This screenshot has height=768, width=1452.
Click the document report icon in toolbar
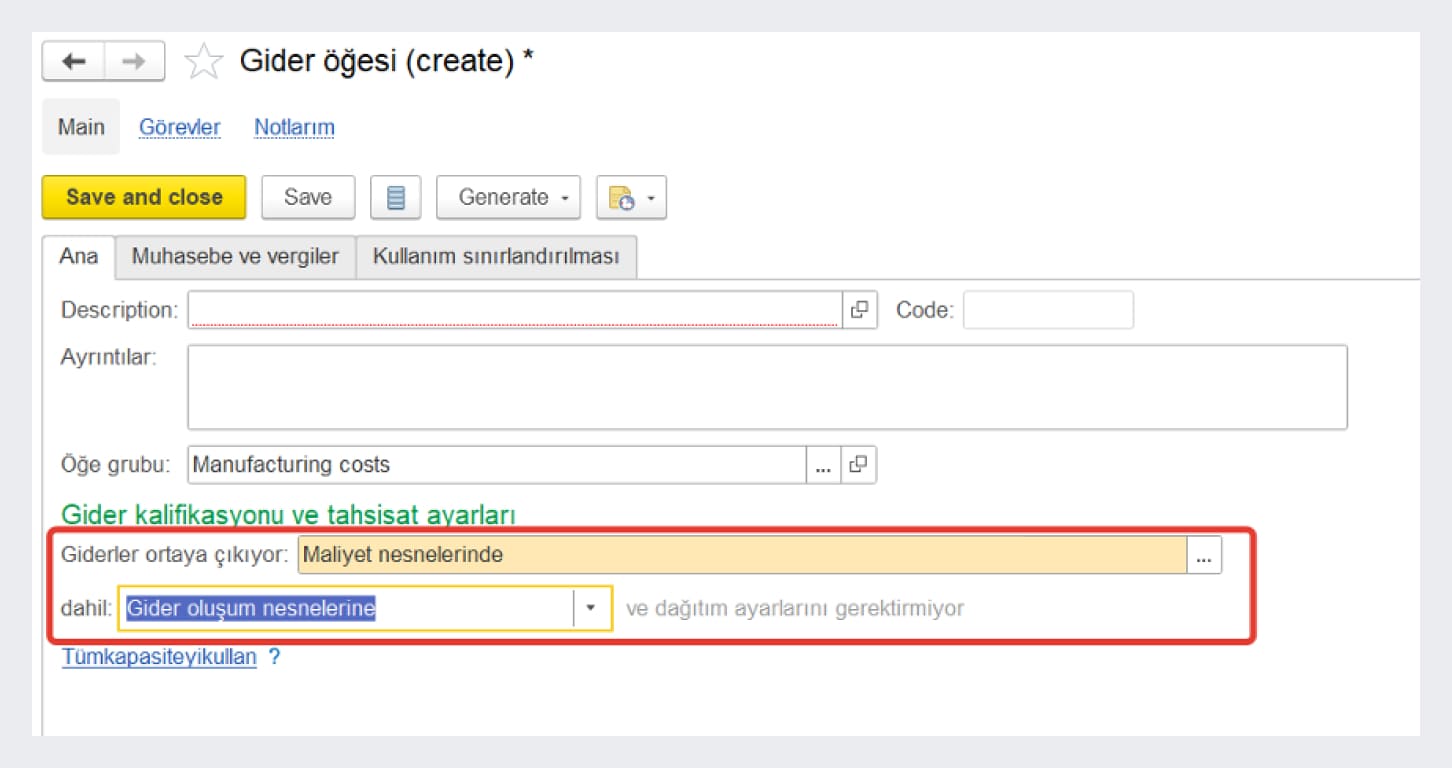pos(621,198)
